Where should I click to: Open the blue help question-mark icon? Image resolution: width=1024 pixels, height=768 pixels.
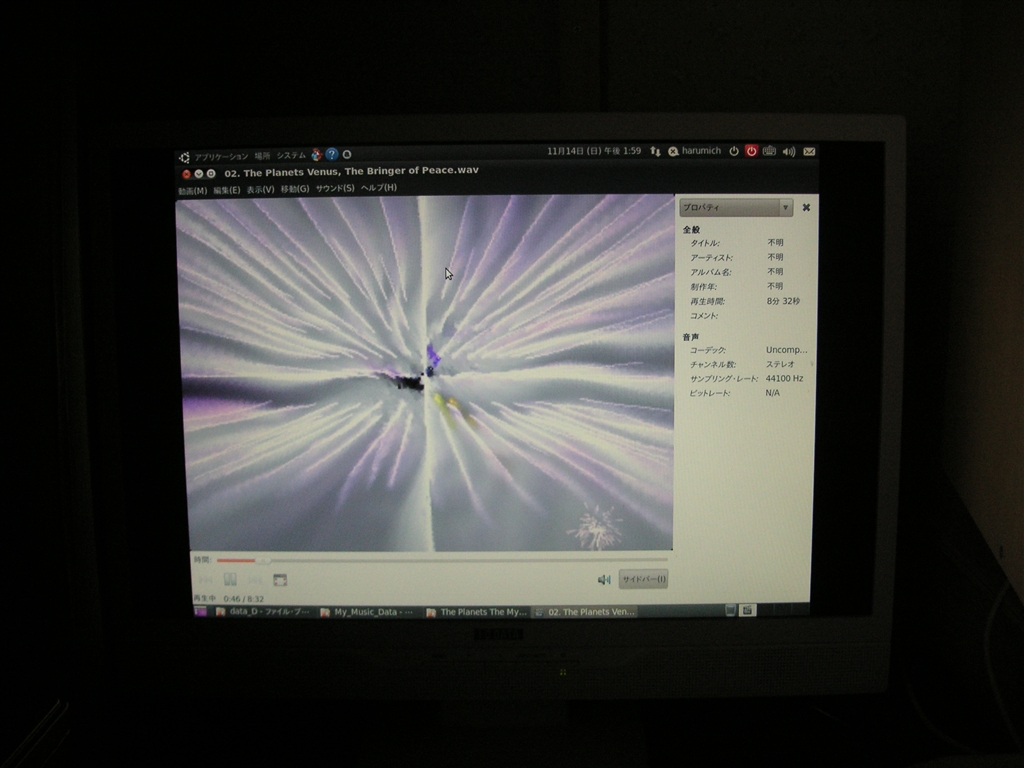[x=332, y=154]
